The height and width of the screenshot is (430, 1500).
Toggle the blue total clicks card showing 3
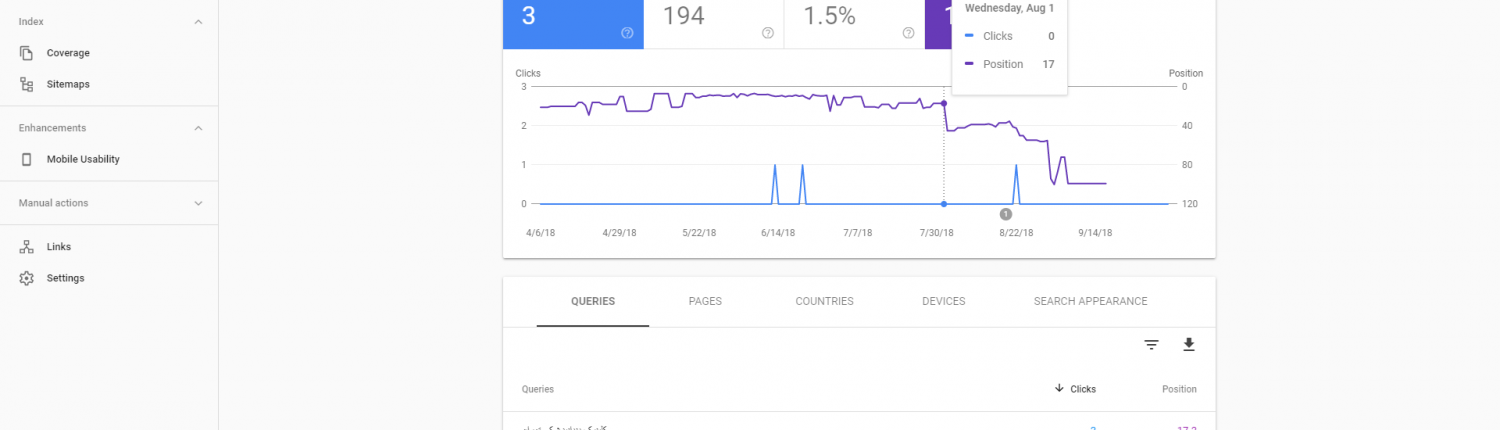point(570,22)
